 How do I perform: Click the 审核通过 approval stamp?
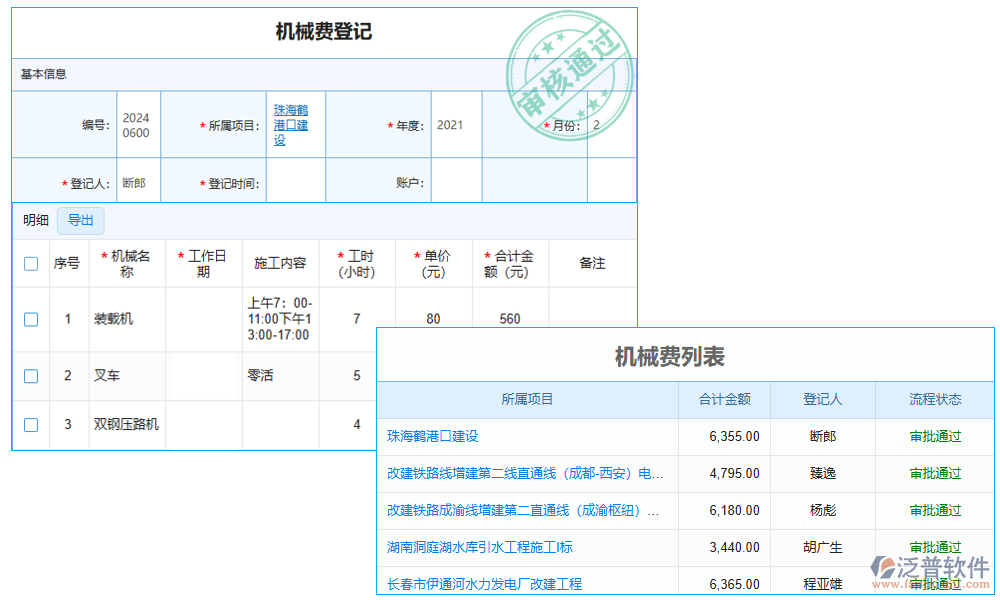(x=570, y=70)
